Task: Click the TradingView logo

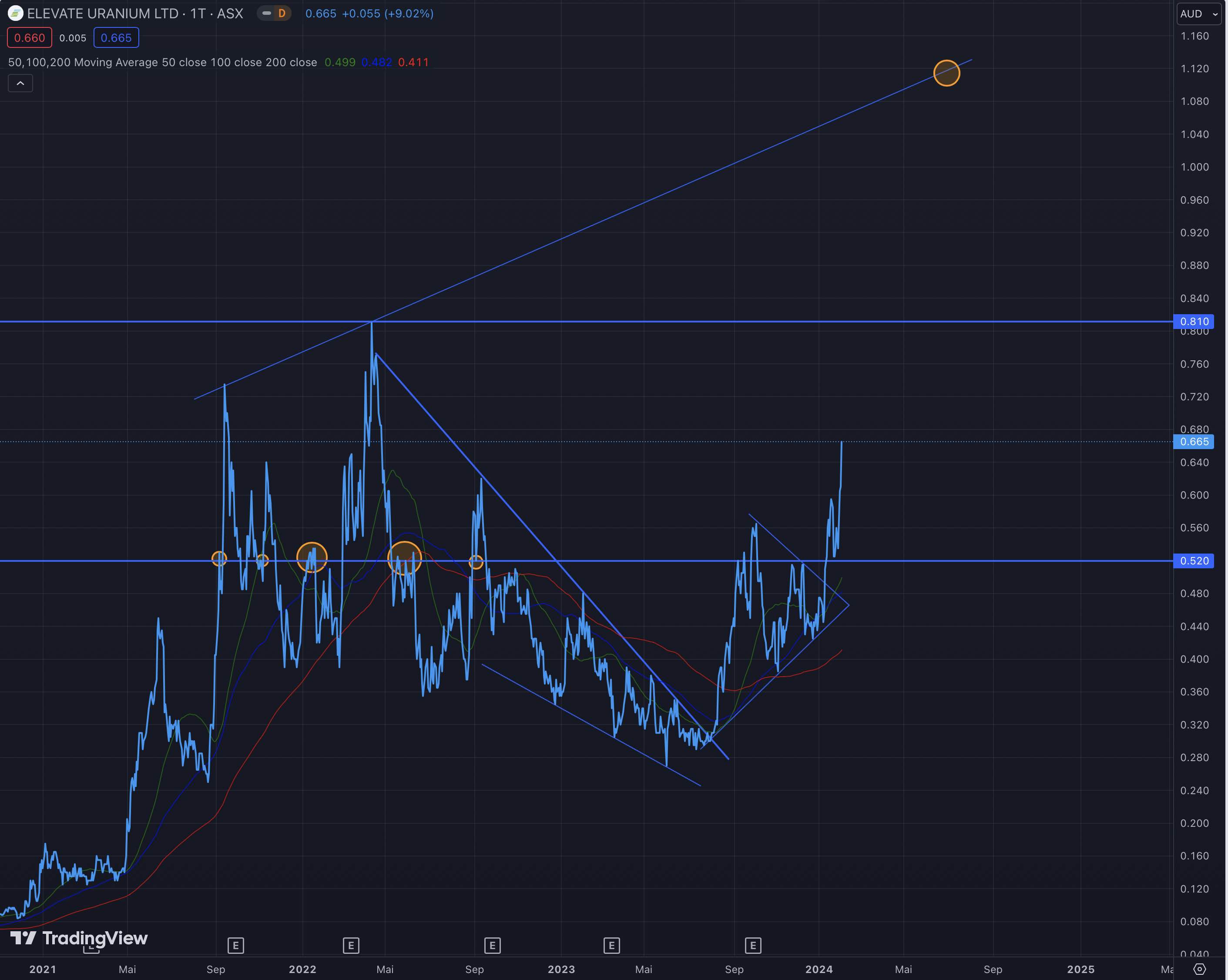Action: (x=80, y=938)
